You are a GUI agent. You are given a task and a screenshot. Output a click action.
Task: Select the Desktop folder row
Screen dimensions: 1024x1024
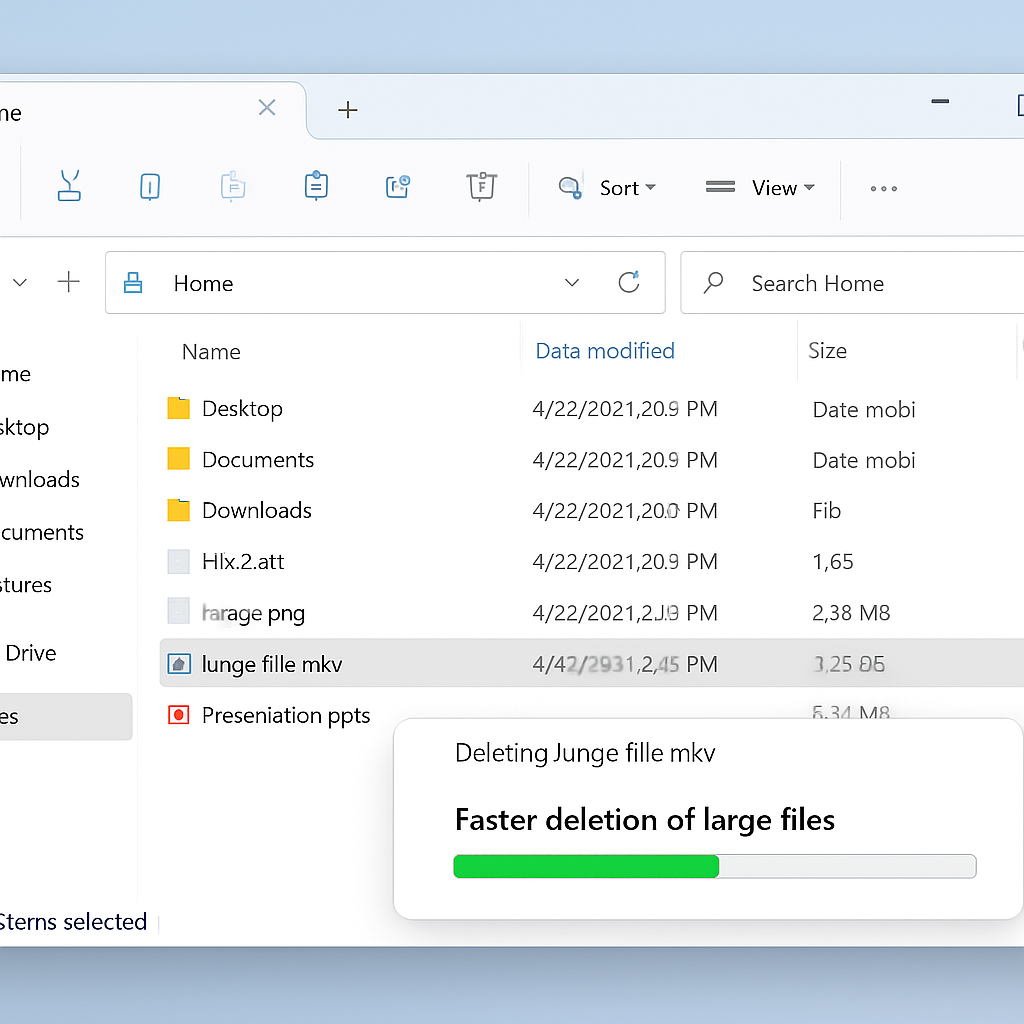(592, 409)
